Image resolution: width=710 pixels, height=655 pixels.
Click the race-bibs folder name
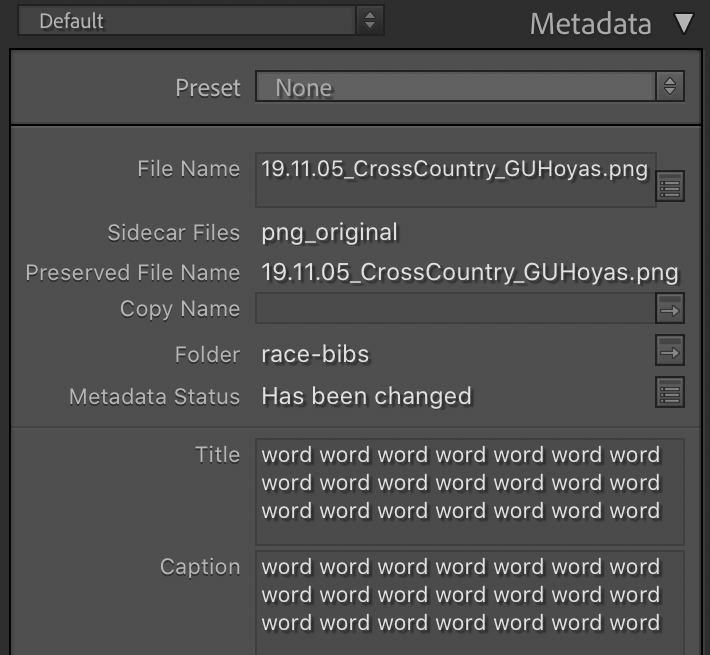click(x=315, y=354)
